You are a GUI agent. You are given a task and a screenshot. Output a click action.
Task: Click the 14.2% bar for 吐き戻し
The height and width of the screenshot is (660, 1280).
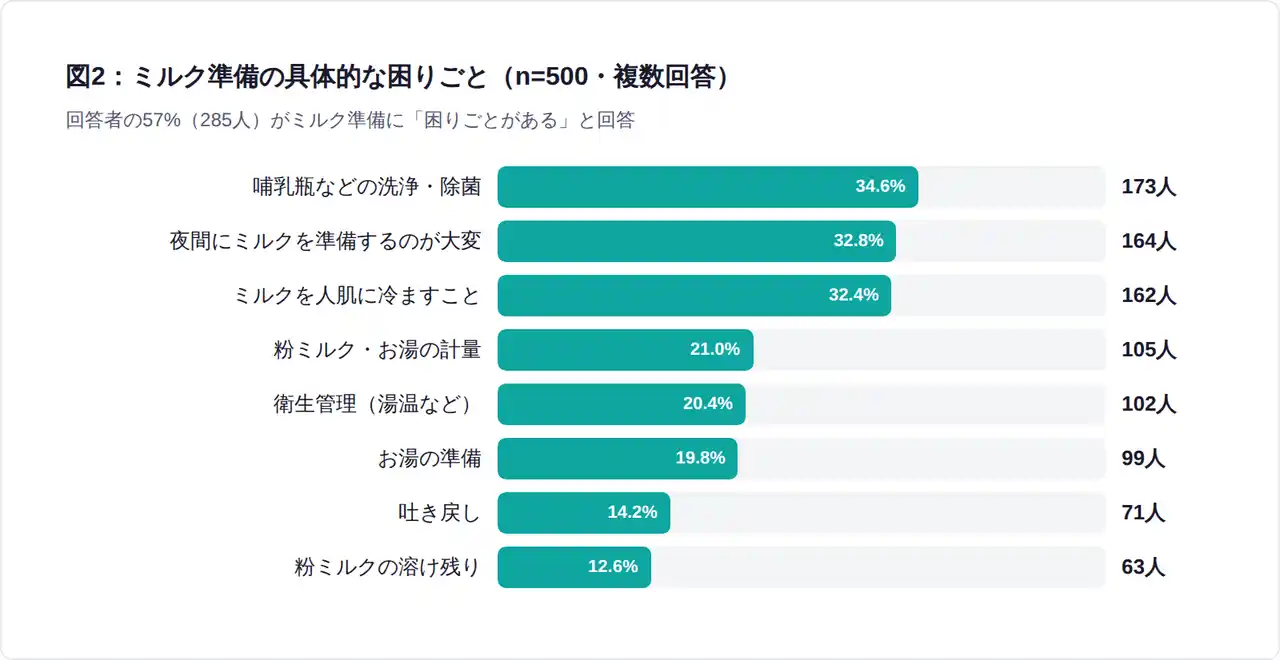pyautogui.click(x=583, y=513)
